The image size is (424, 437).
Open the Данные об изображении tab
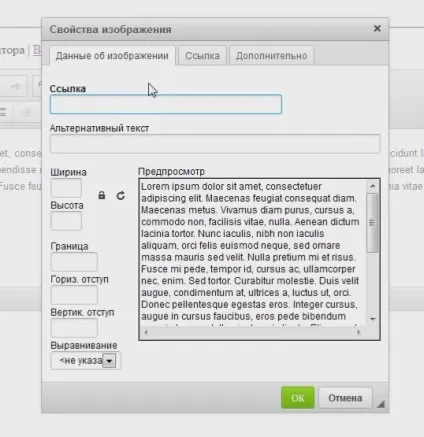pyautogui.click(x=112, y=56)
